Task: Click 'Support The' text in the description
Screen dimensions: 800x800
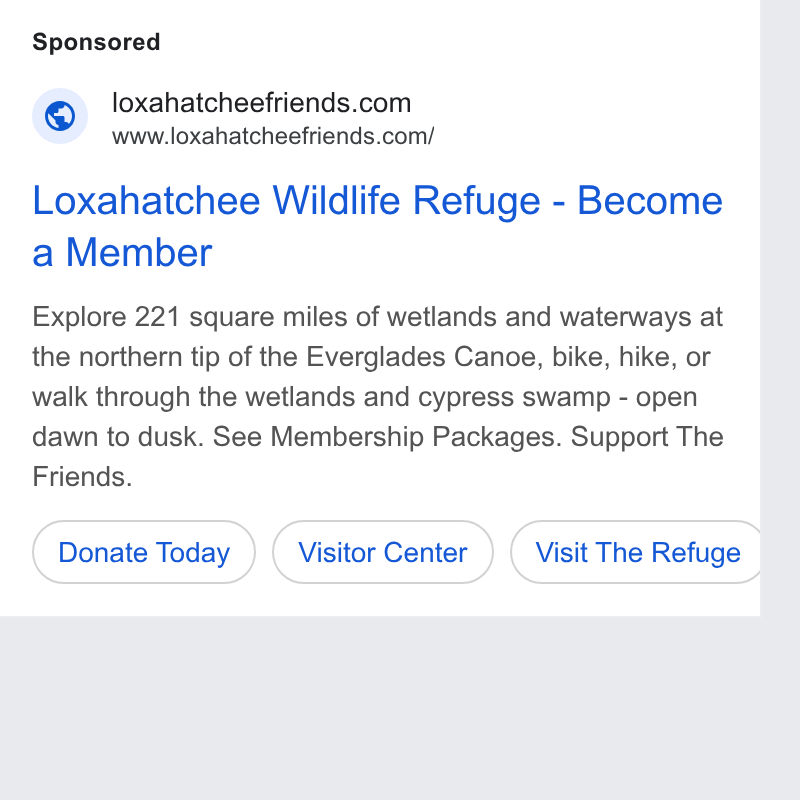Action: [647, 437]
